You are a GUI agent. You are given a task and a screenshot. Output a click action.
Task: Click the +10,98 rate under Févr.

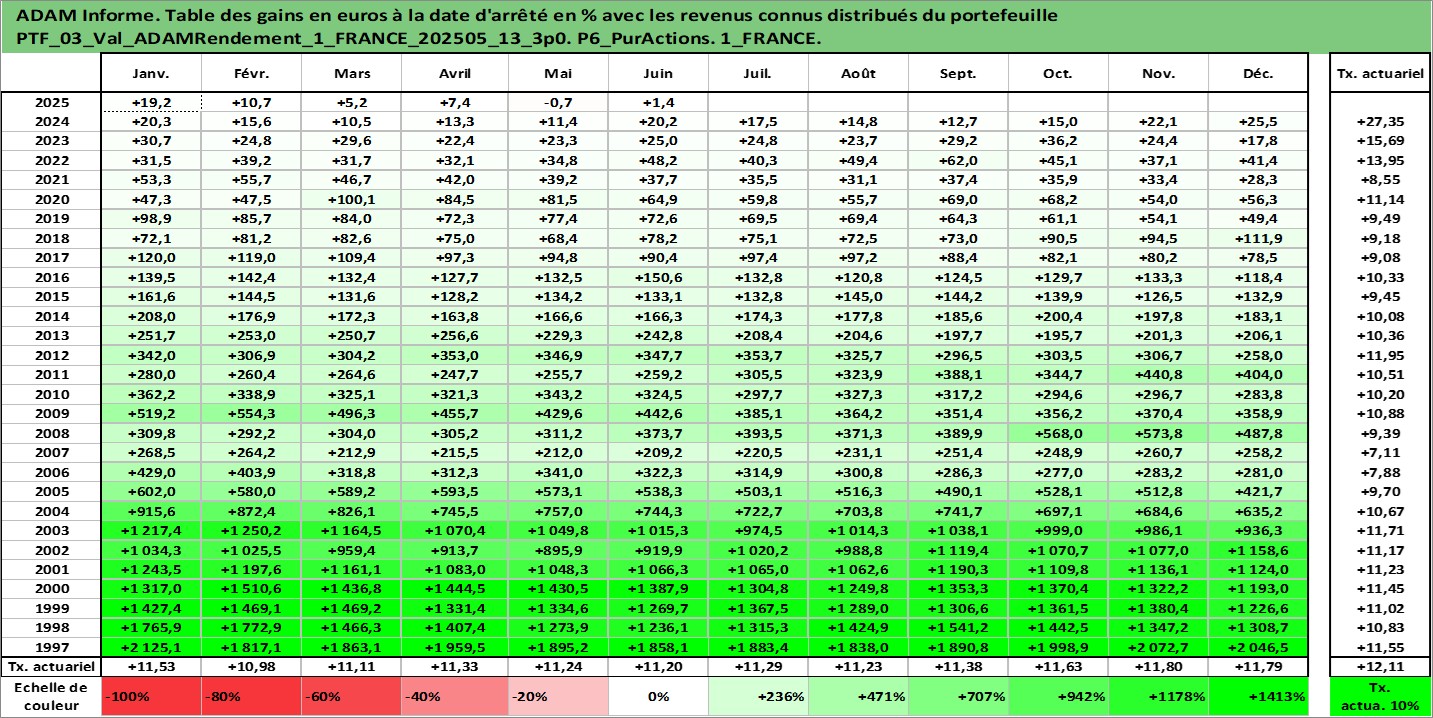coord(252,666)
